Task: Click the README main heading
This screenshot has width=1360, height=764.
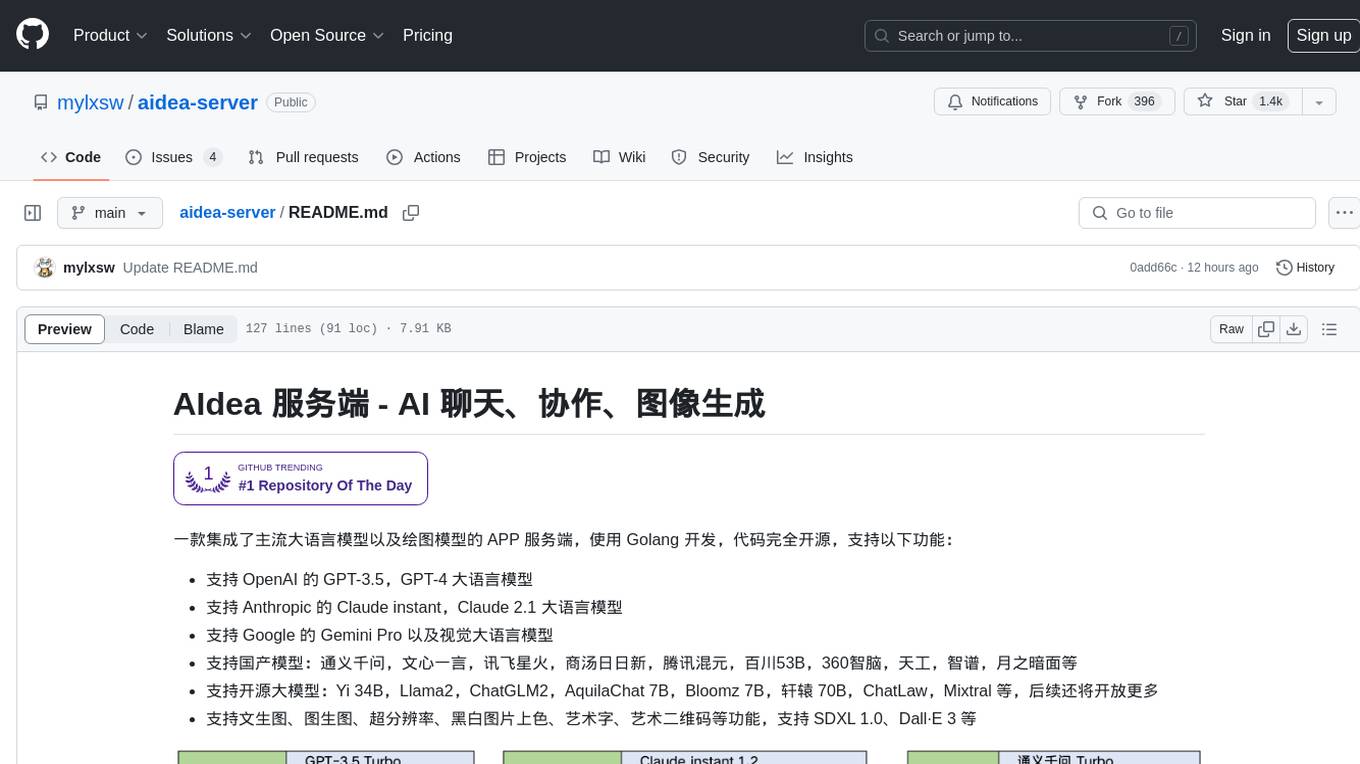Action: point(469,404)
